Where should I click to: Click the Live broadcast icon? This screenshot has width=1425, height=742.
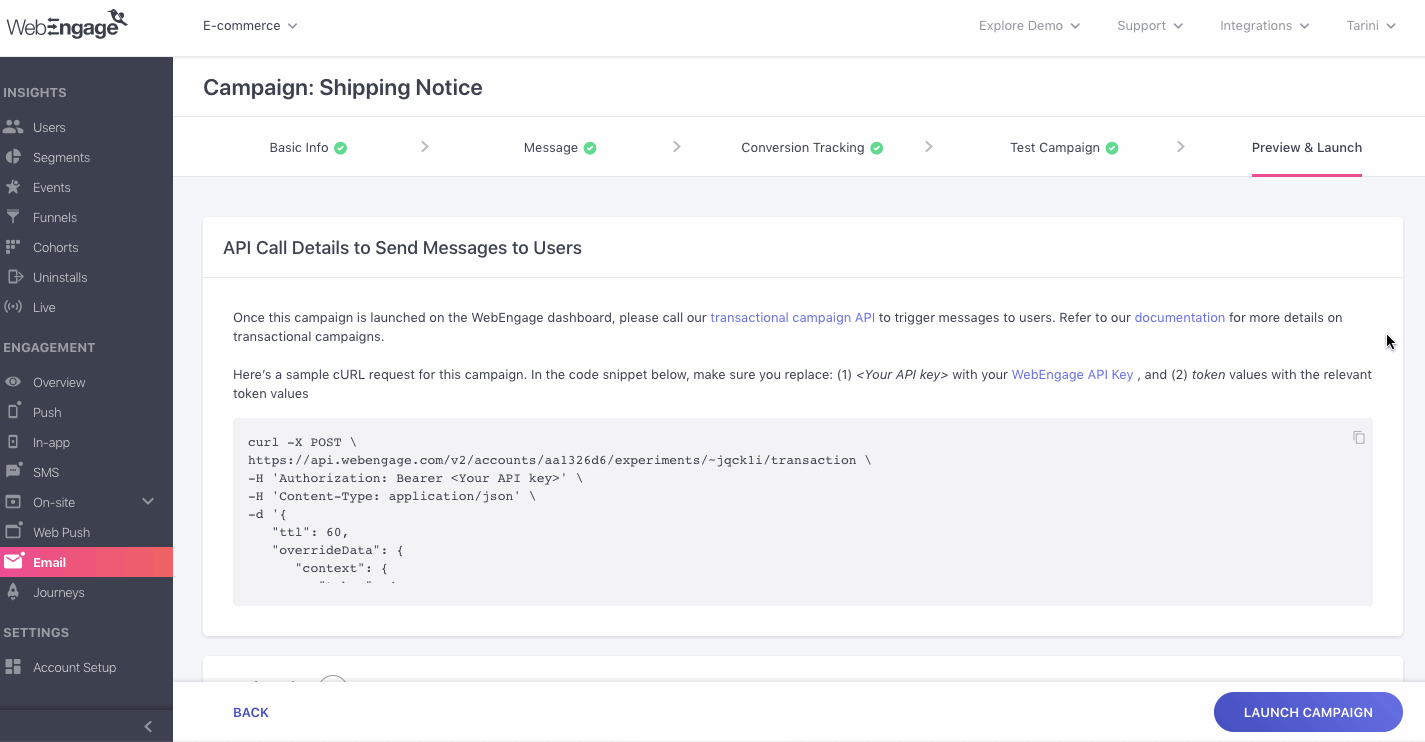click(x=13, y=307)
